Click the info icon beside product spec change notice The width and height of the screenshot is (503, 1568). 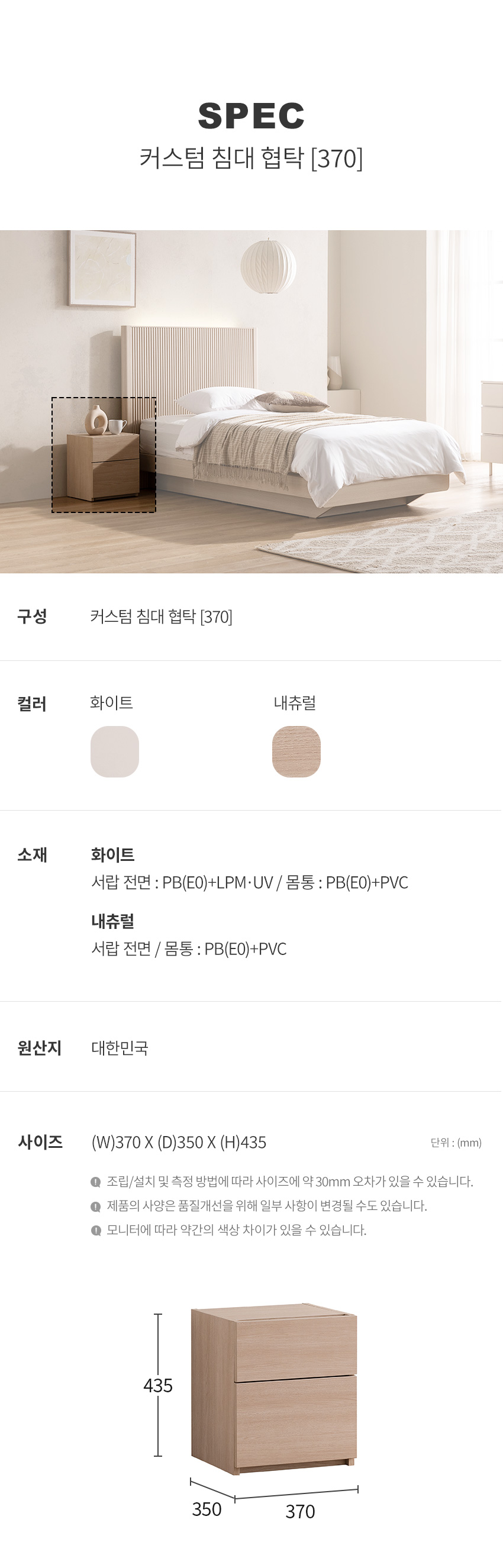96,1206
